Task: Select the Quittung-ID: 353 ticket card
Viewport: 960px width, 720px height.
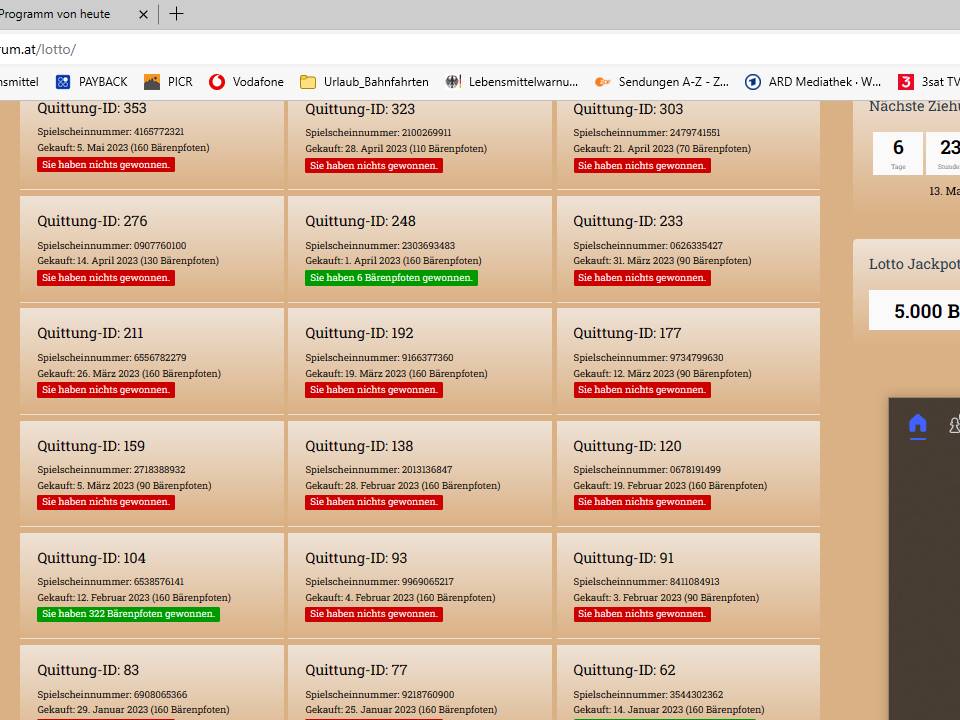Action: (x=152, y=140)
